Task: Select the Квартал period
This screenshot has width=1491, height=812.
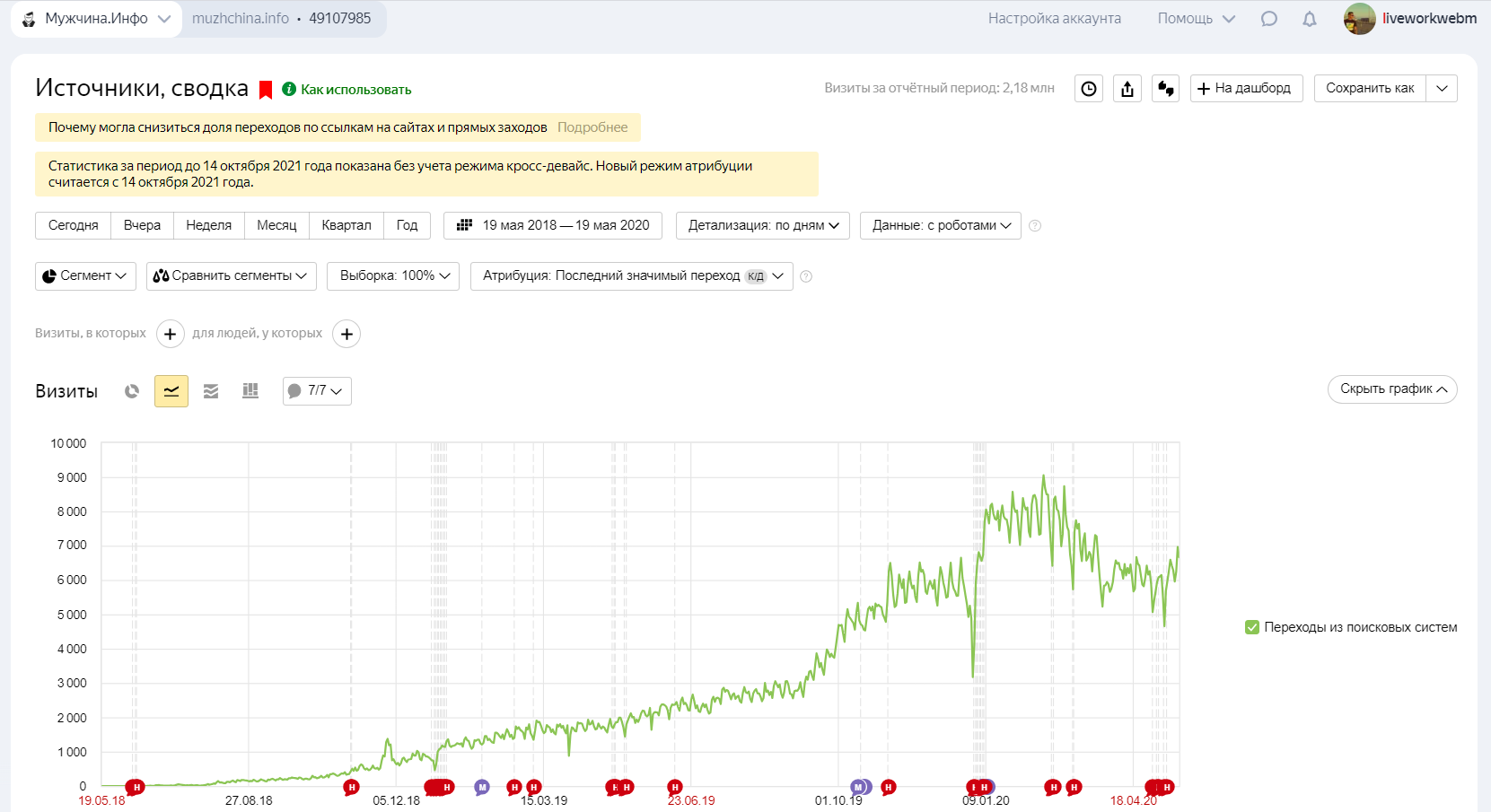Action: [x=346, y=225]
